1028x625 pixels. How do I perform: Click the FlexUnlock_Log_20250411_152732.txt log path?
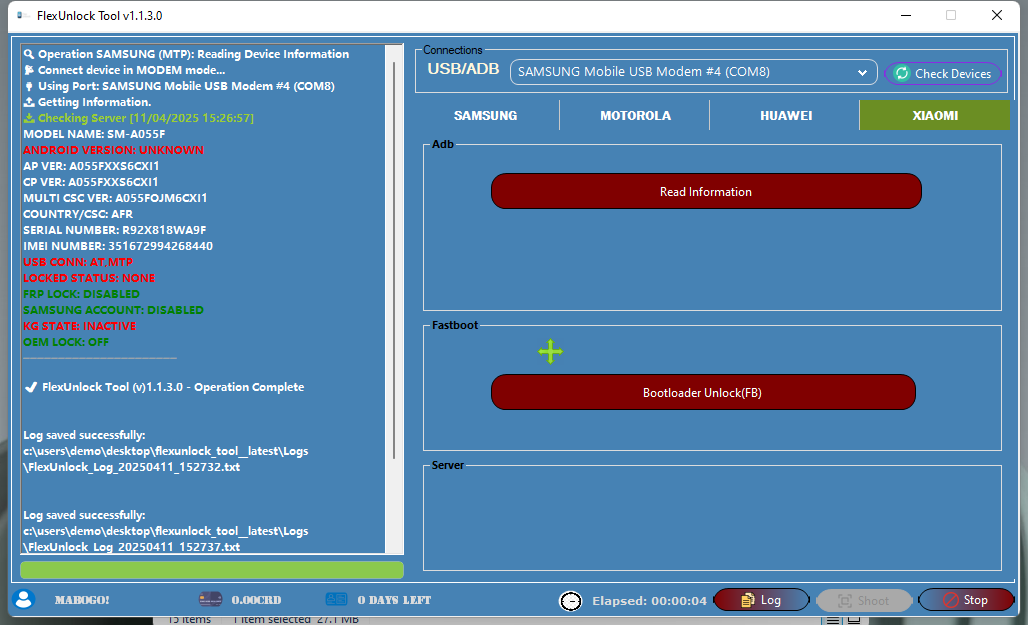[x=132, y=467]
